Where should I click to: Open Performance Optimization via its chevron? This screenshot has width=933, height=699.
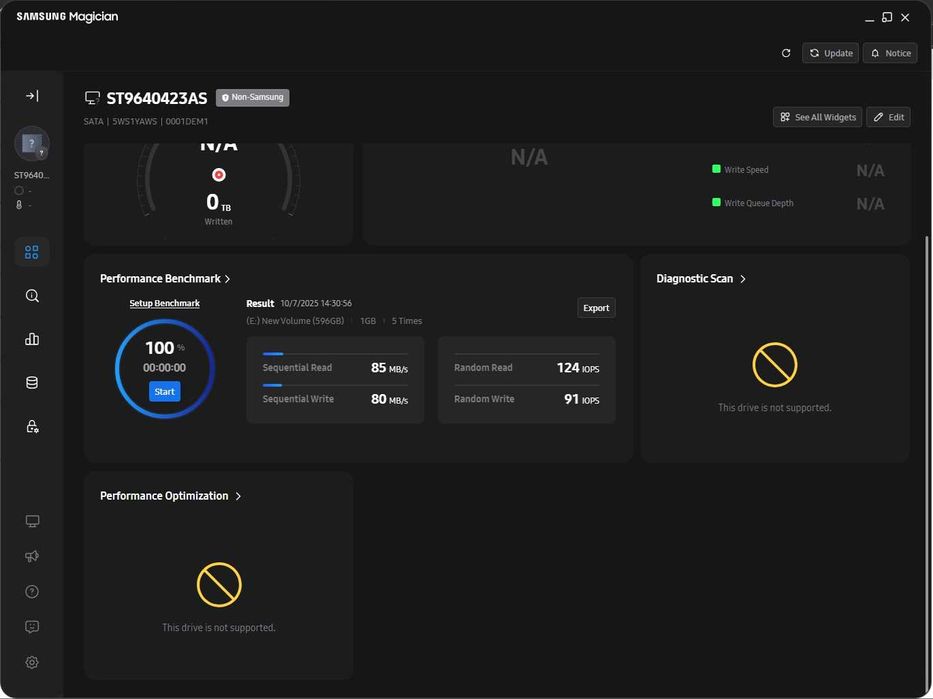[238, 496]
